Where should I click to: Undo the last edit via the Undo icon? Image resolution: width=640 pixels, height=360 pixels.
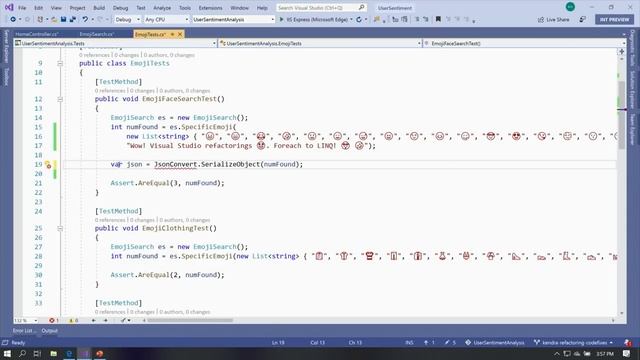click(x=85, y=19)
